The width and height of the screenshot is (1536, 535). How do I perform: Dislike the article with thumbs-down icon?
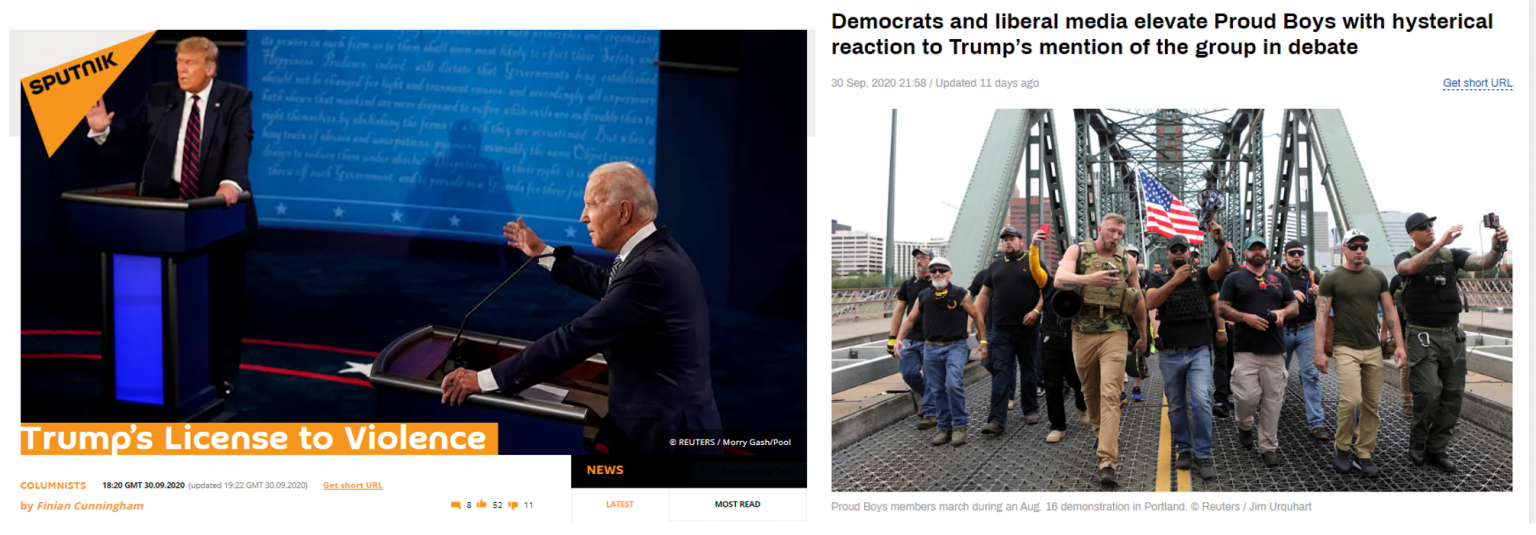tap(513, 505)
